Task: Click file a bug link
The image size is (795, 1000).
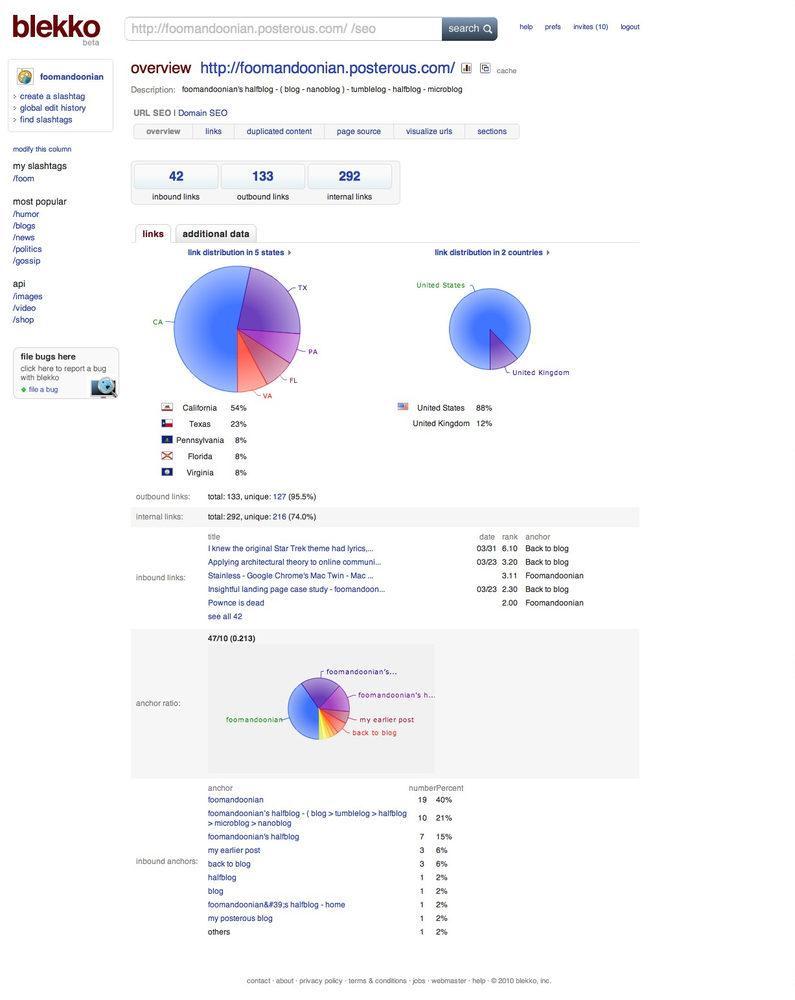Action: pos(43,390)
